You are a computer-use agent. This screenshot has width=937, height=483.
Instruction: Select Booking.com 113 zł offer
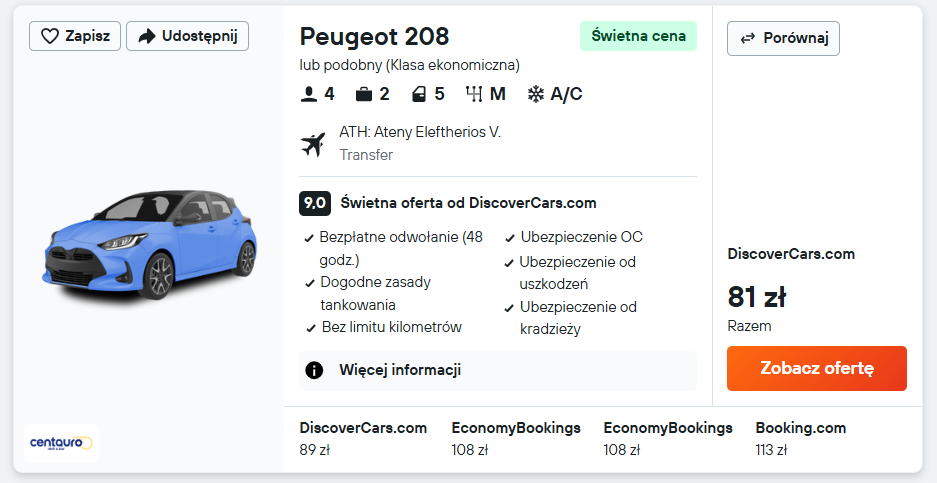point(801,439)
